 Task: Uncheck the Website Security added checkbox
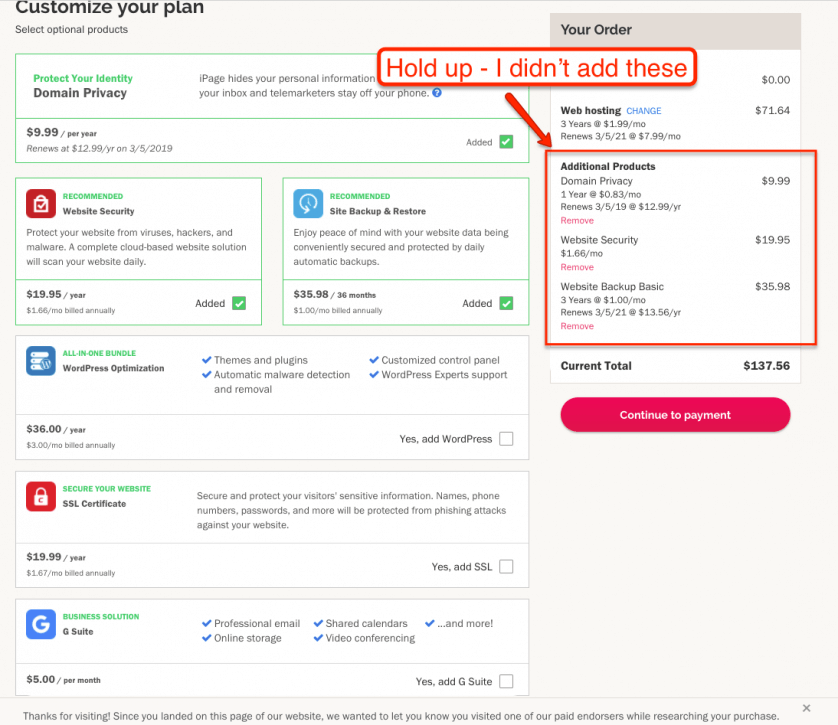[239, 303]
